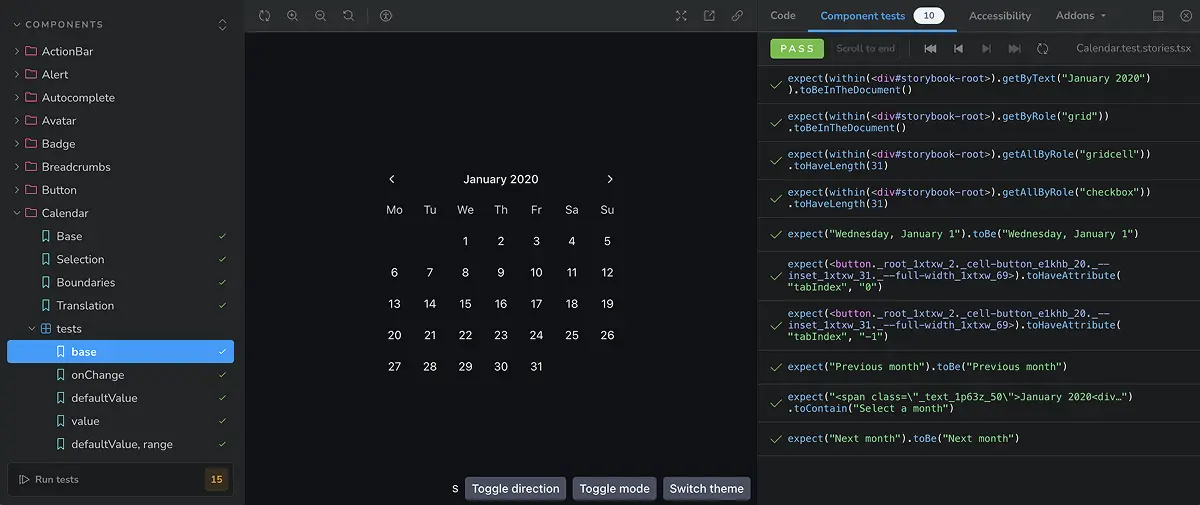
Task: Click the ActionBar folder icon
Action: pos(31,51)
